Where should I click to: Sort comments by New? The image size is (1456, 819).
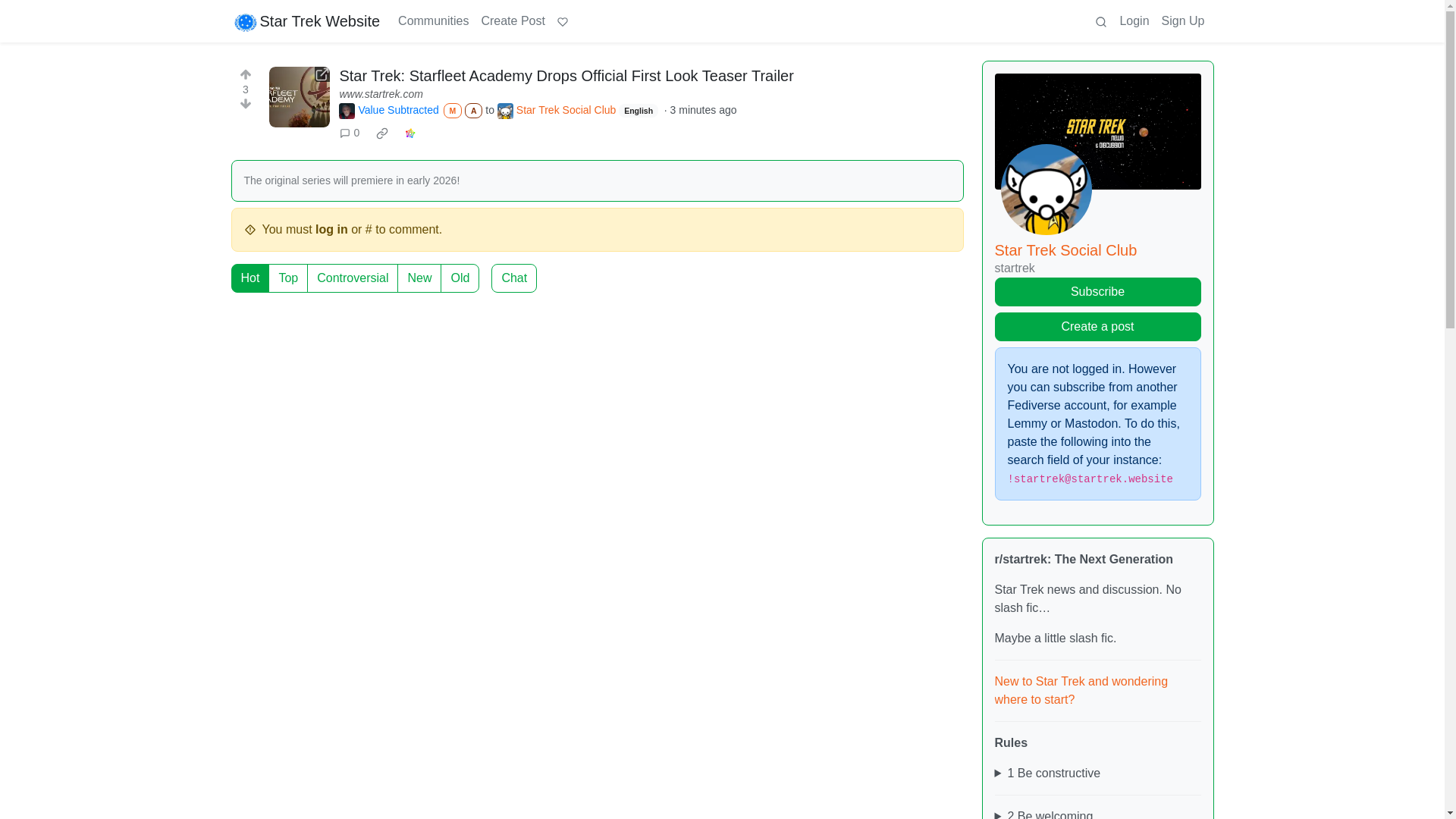click(419, 278)
